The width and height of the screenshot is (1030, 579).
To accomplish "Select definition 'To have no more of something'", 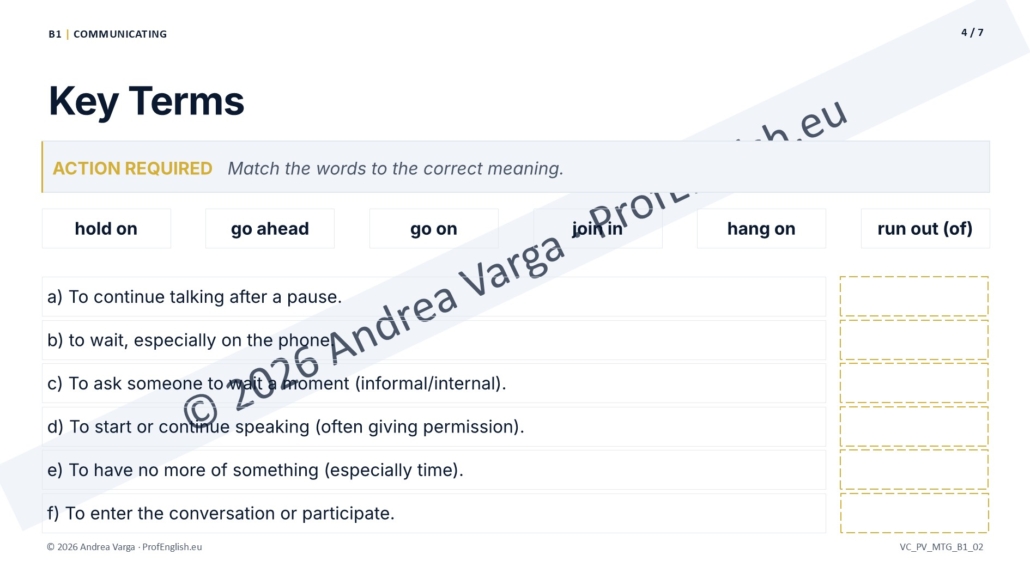I will point(434,470).
